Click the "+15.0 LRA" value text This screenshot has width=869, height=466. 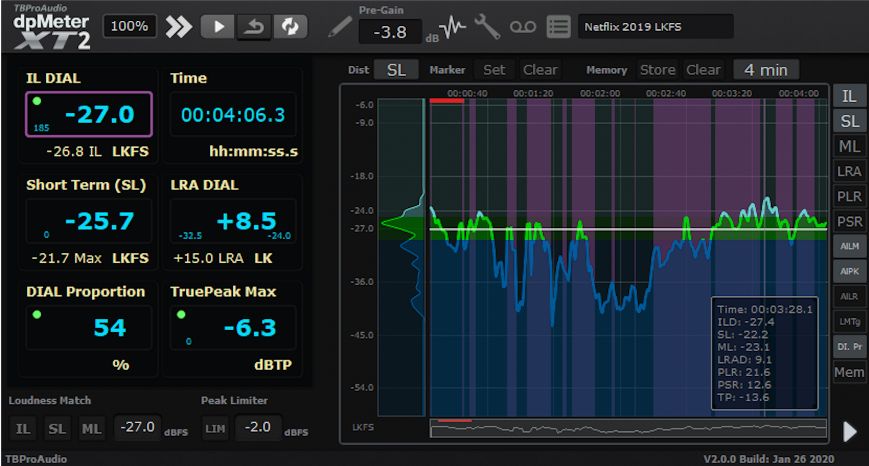[208, 258]
